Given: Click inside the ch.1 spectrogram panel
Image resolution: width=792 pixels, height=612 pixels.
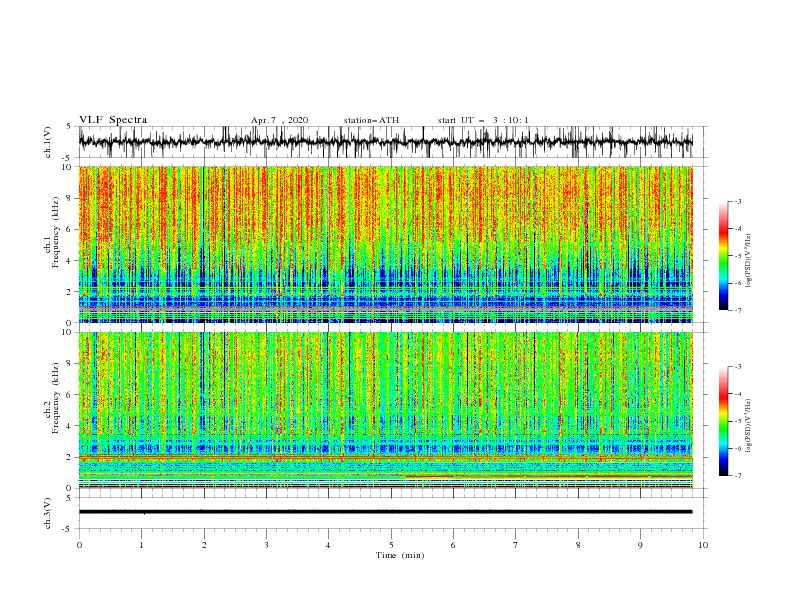Looking at the screenshot, I should coord(385,244).
